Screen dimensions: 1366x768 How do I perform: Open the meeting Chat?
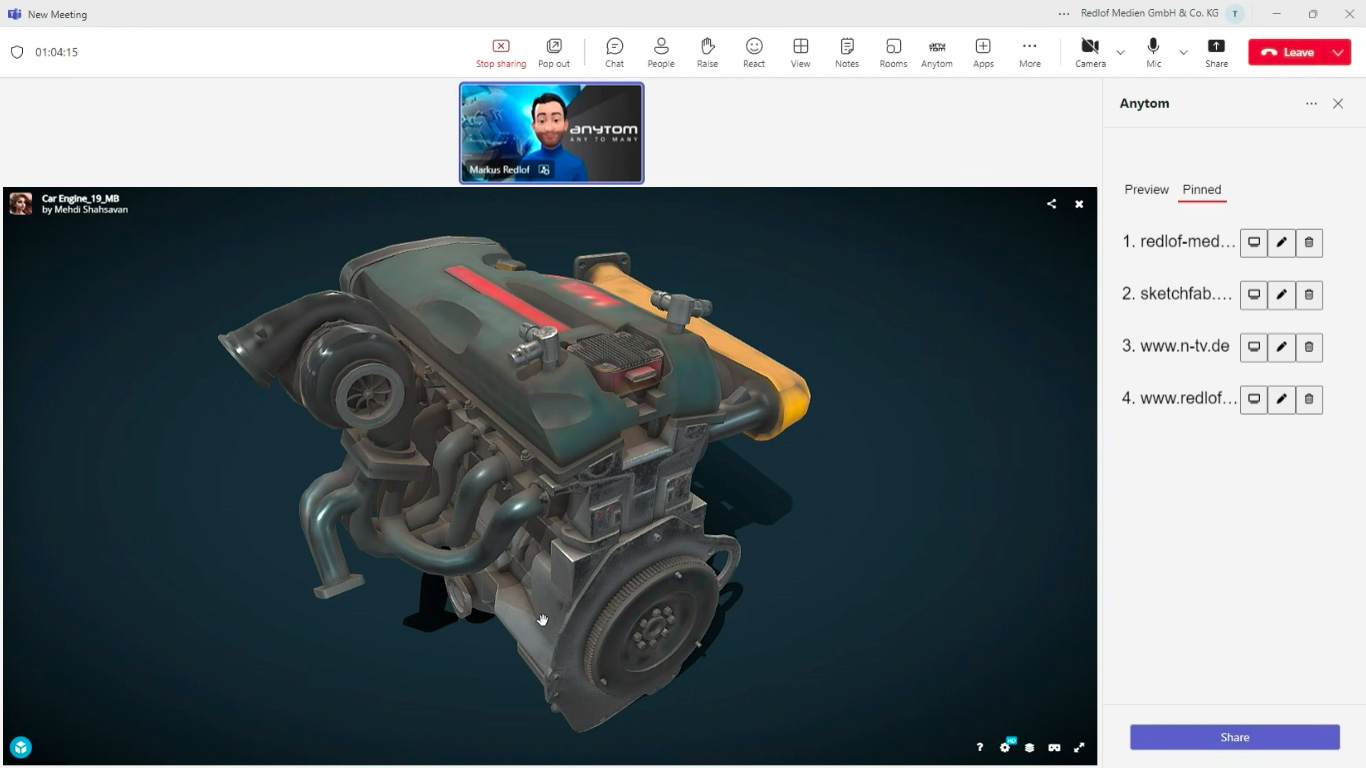615,53
